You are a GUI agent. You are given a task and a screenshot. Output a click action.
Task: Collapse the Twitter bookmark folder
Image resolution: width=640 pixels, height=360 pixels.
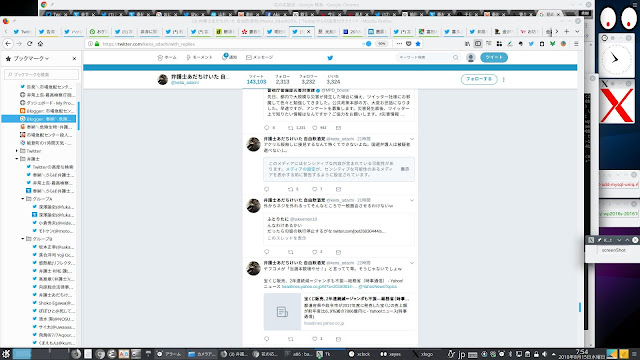coord(17,151)
